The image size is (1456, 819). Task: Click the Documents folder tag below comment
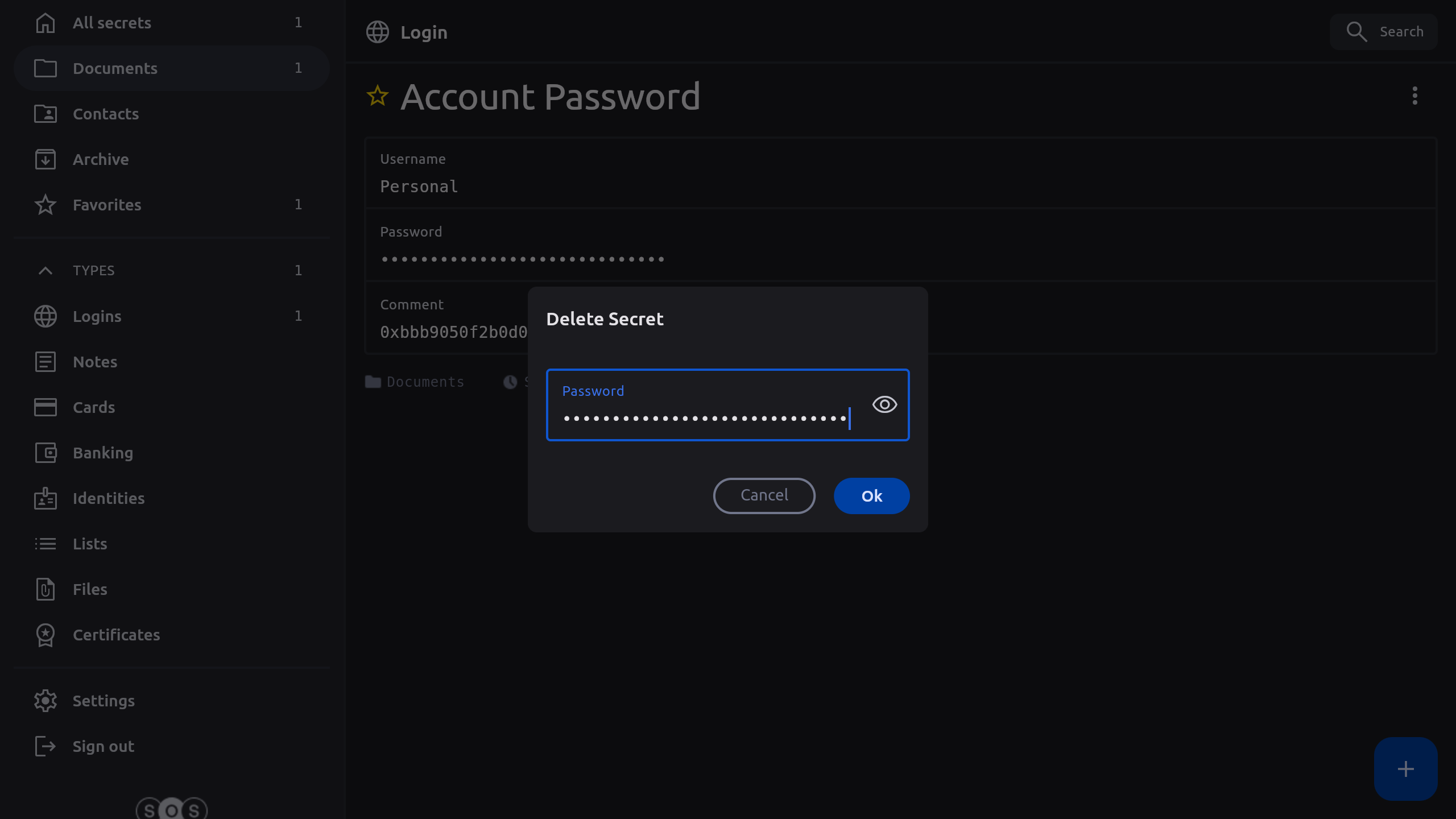(415, 382)
